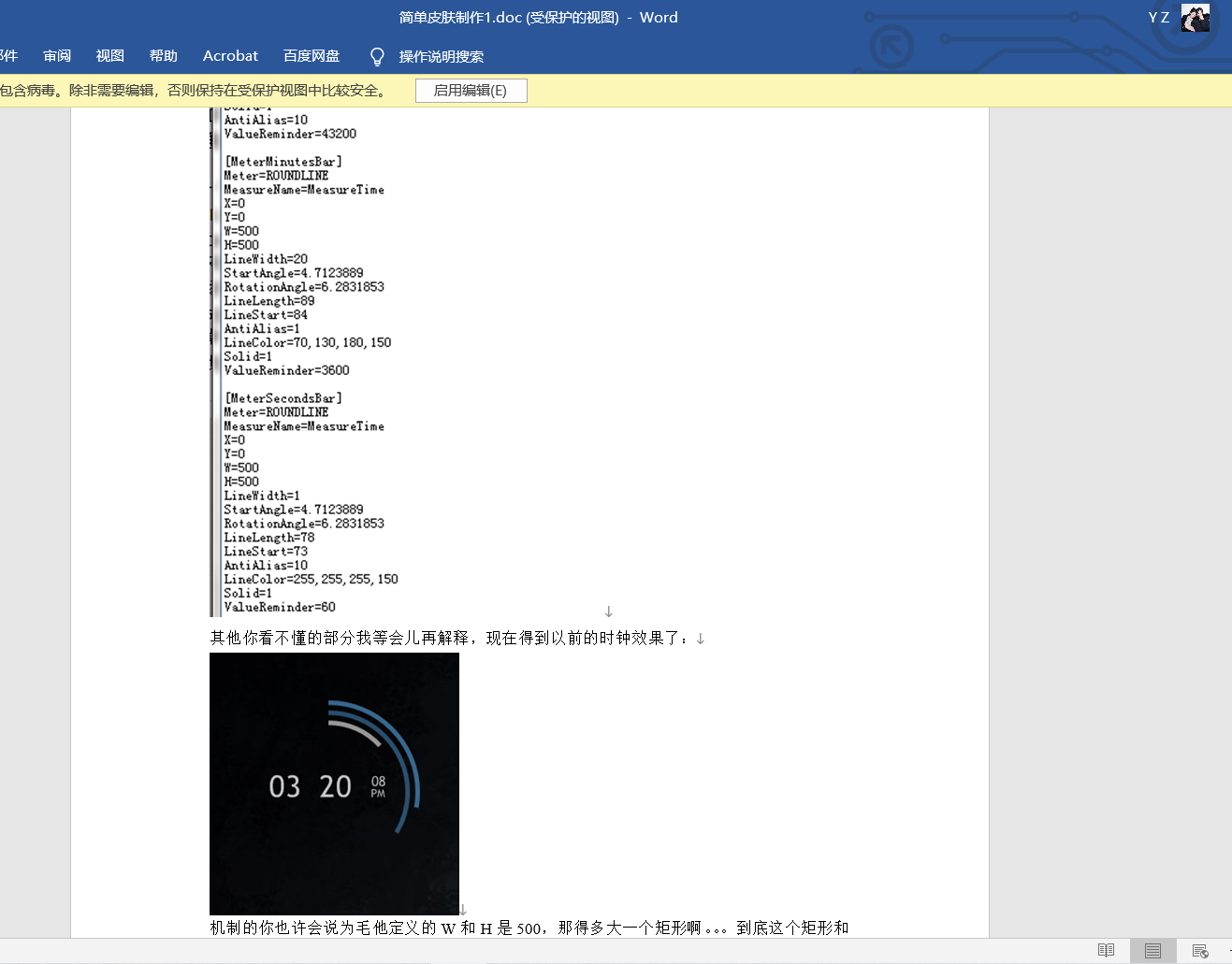Click the LineStart=73 line

[266, 552]
